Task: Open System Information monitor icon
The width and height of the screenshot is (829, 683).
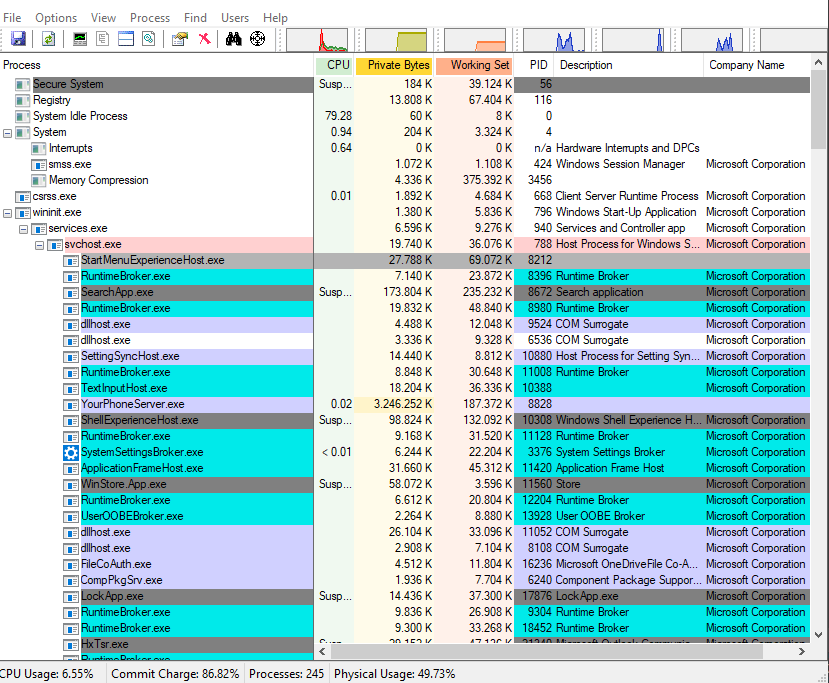Action: pyautogui.click(x=80, y=39)
